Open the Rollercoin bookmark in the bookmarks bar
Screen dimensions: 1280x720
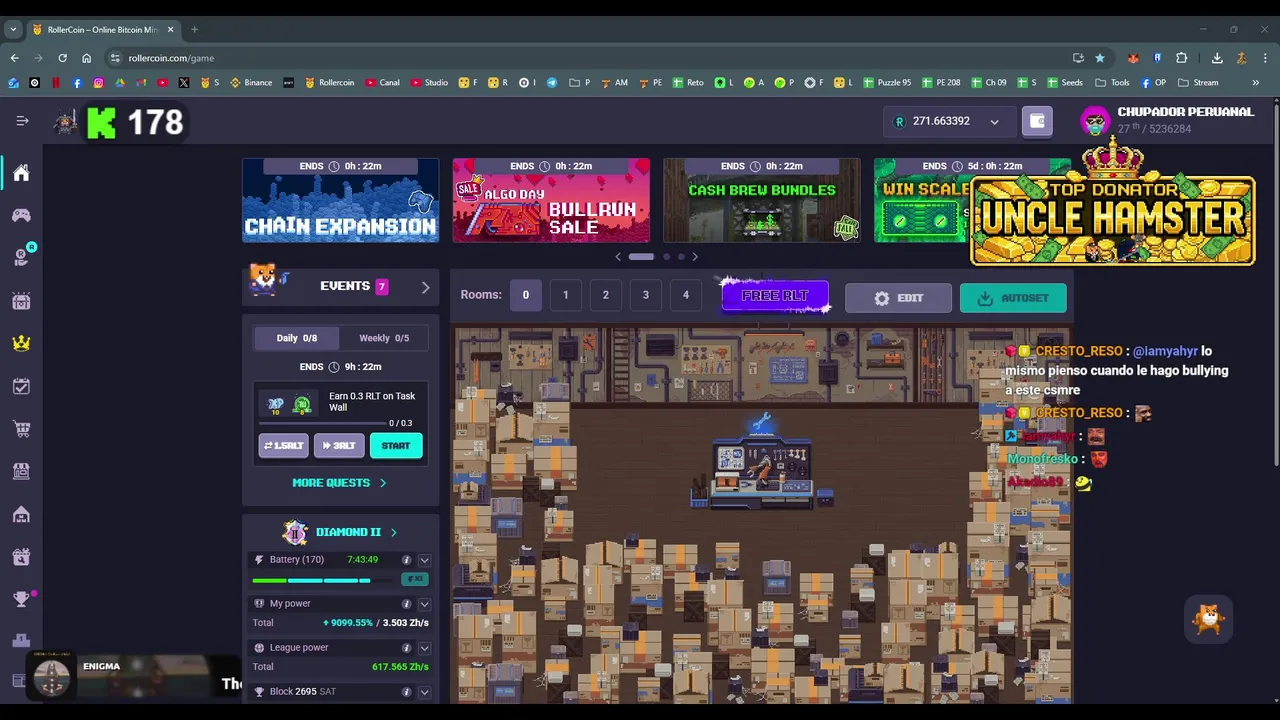pos(329,83)
